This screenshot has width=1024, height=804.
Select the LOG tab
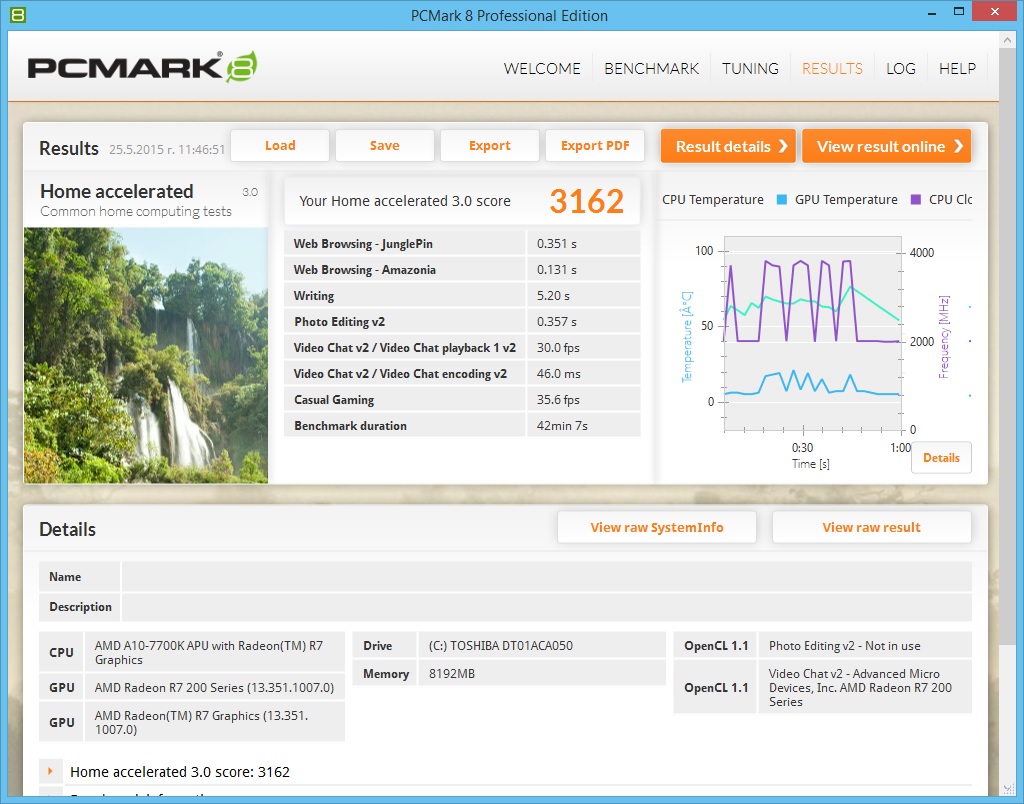point(901,69)
